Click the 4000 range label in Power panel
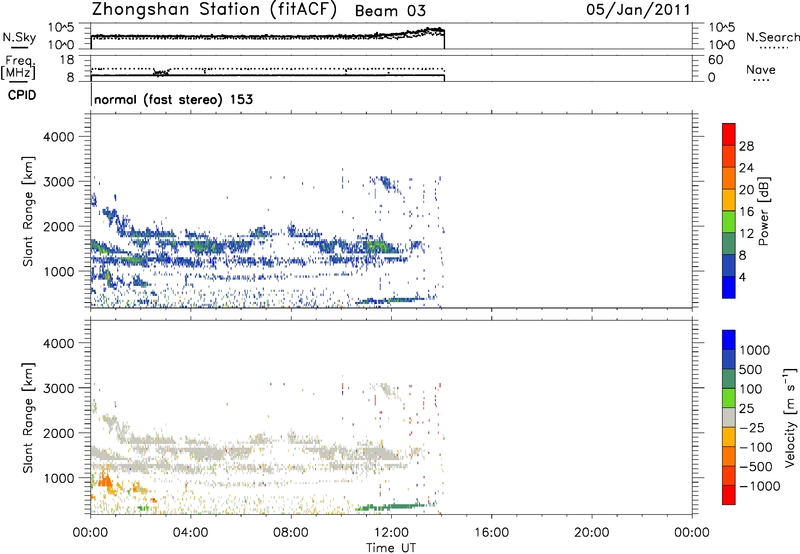 58,137
